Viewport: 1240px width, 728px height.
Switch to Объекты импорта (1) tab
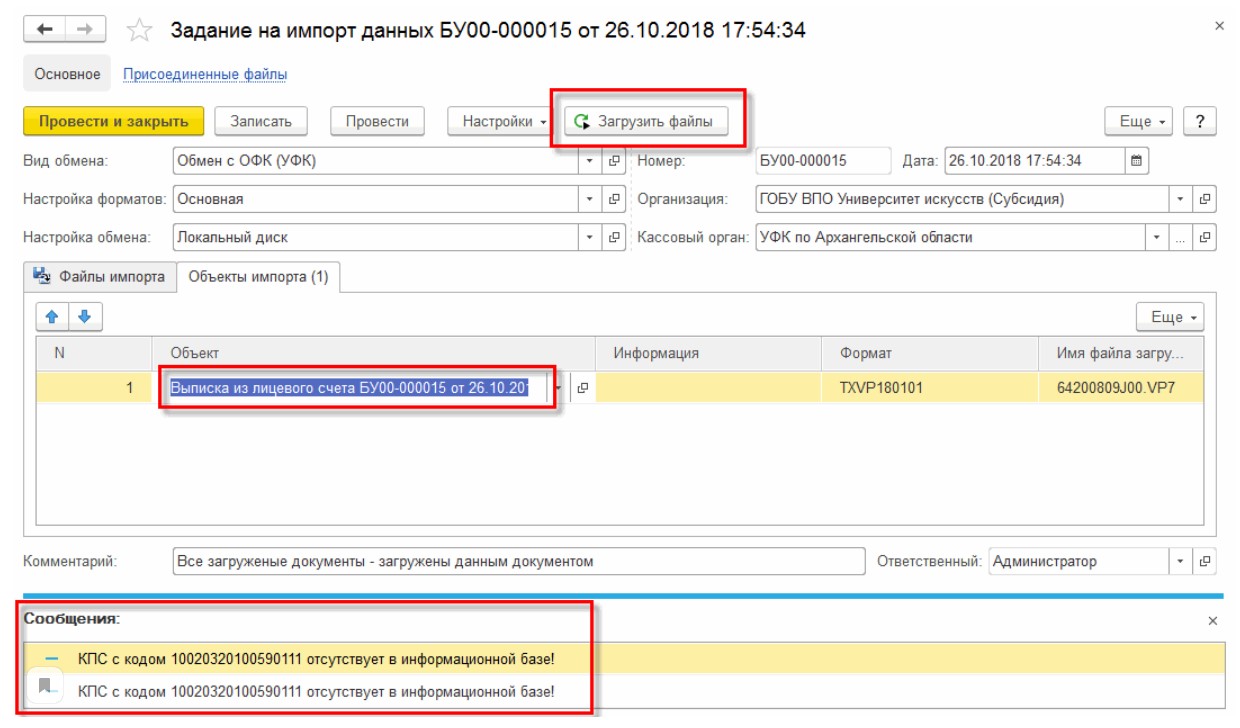click(x=258, y=277)
